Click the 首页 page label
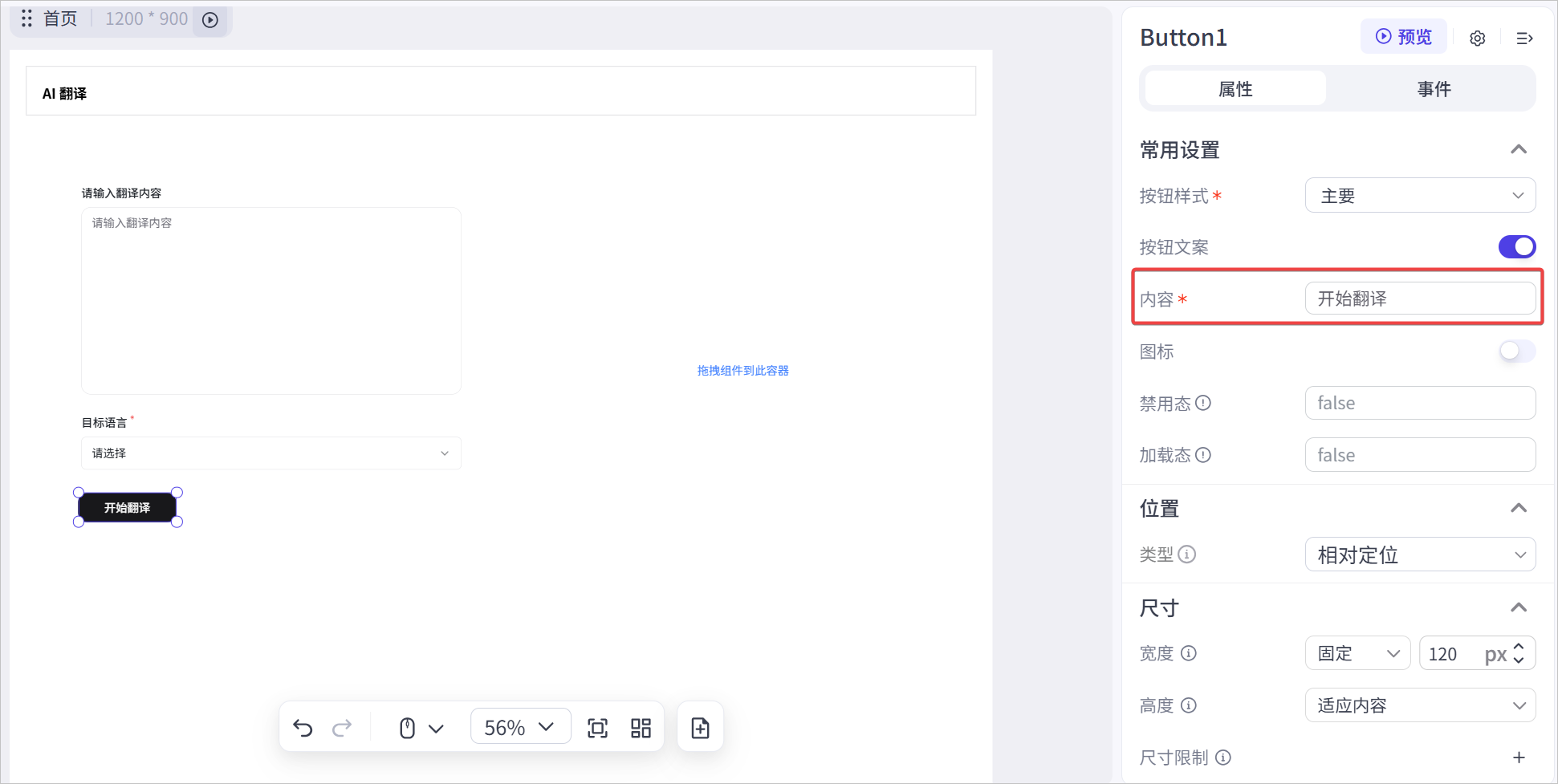This screenshot has height=784, width=1558. [x=60, y=18]
